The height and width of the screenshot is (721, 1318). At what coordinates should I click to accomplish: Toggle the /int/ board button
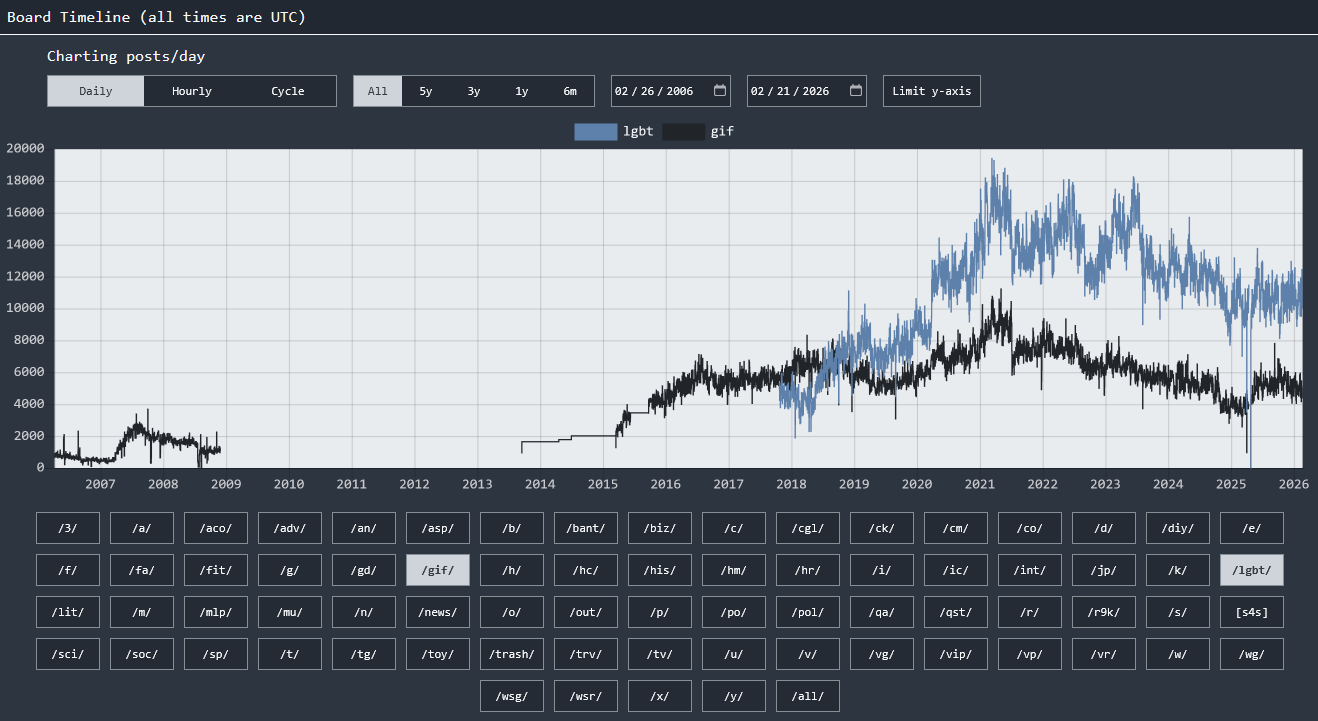[x=1030, y=570]
